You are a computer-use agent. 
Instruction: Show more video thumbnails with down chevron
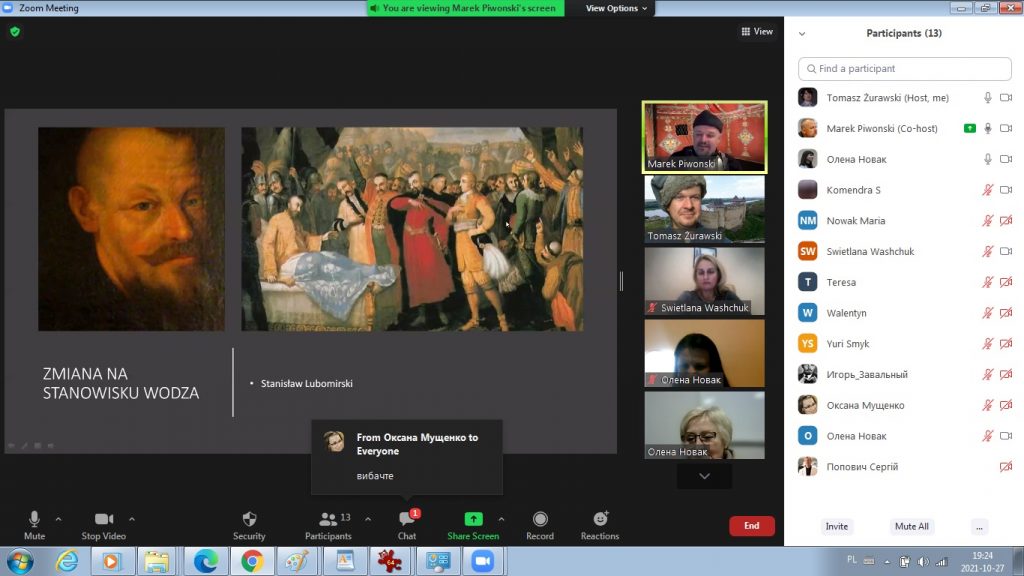pos(704,476)
